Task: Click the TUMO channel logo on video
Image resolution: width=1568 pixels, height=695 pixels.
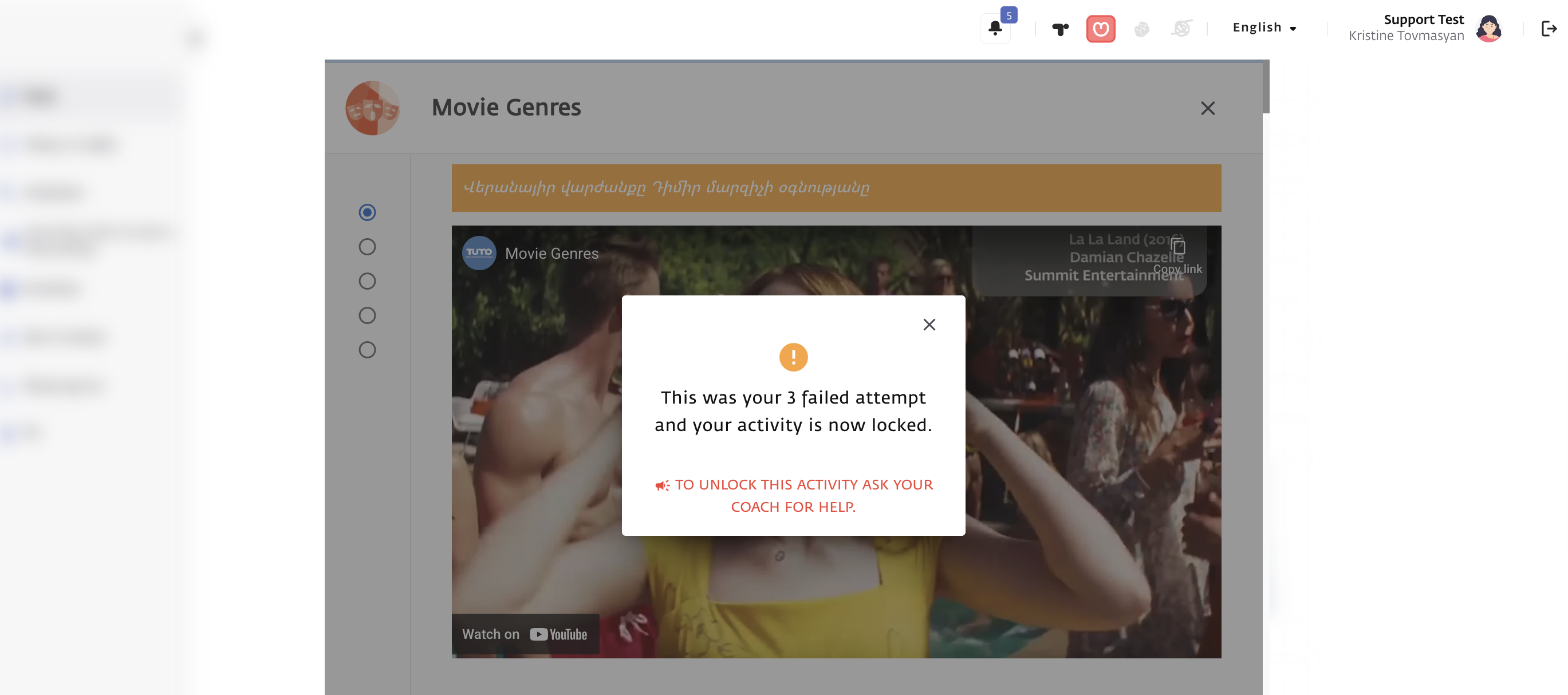Action: pos(479,252)
